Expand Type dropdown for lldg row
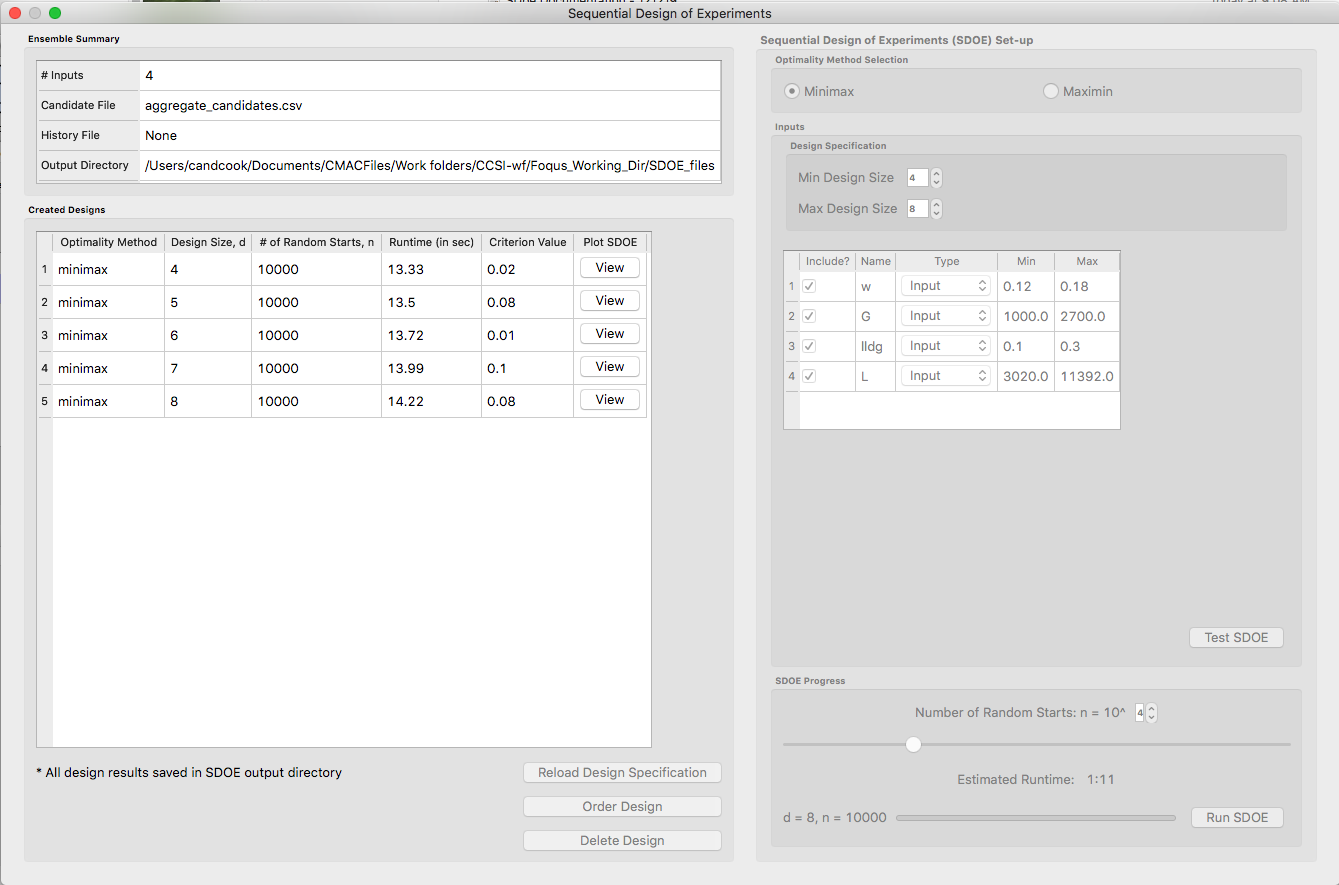1339x885 pixels. [x=945, y=346]
